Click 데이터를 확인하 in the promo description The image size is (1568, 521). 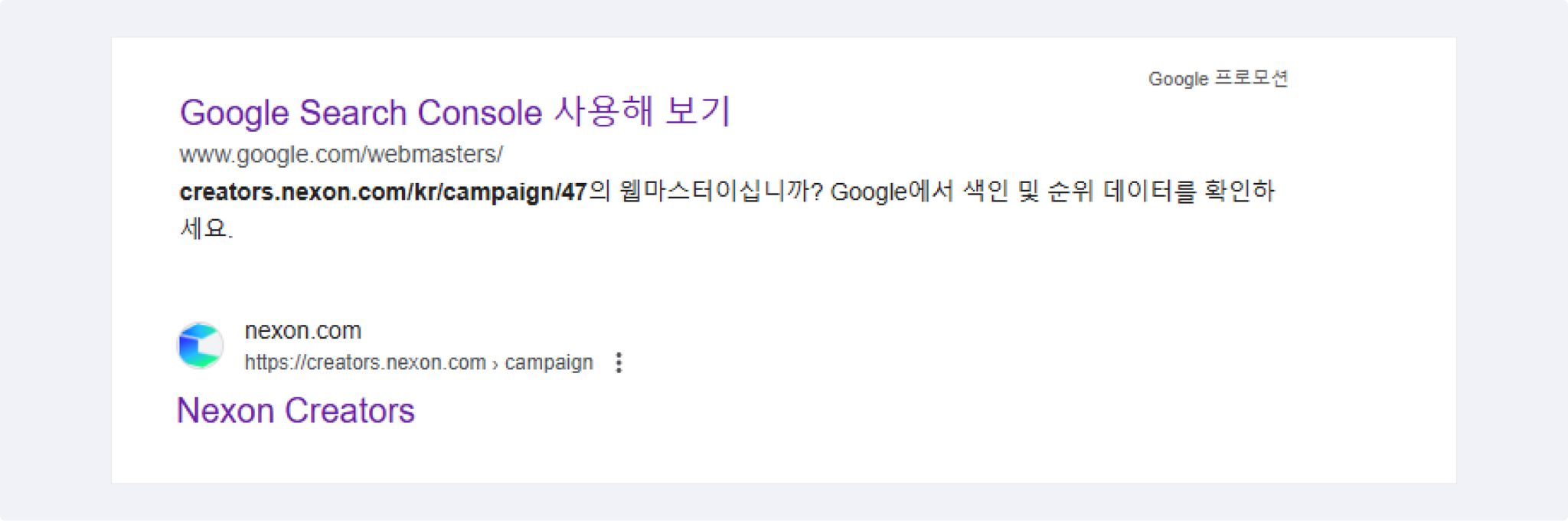point(1188,191)
